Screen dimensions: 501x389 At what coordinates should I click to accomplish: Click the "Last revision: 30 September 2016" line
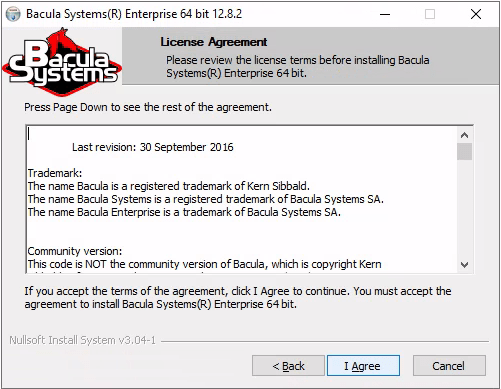click(153, 147)
